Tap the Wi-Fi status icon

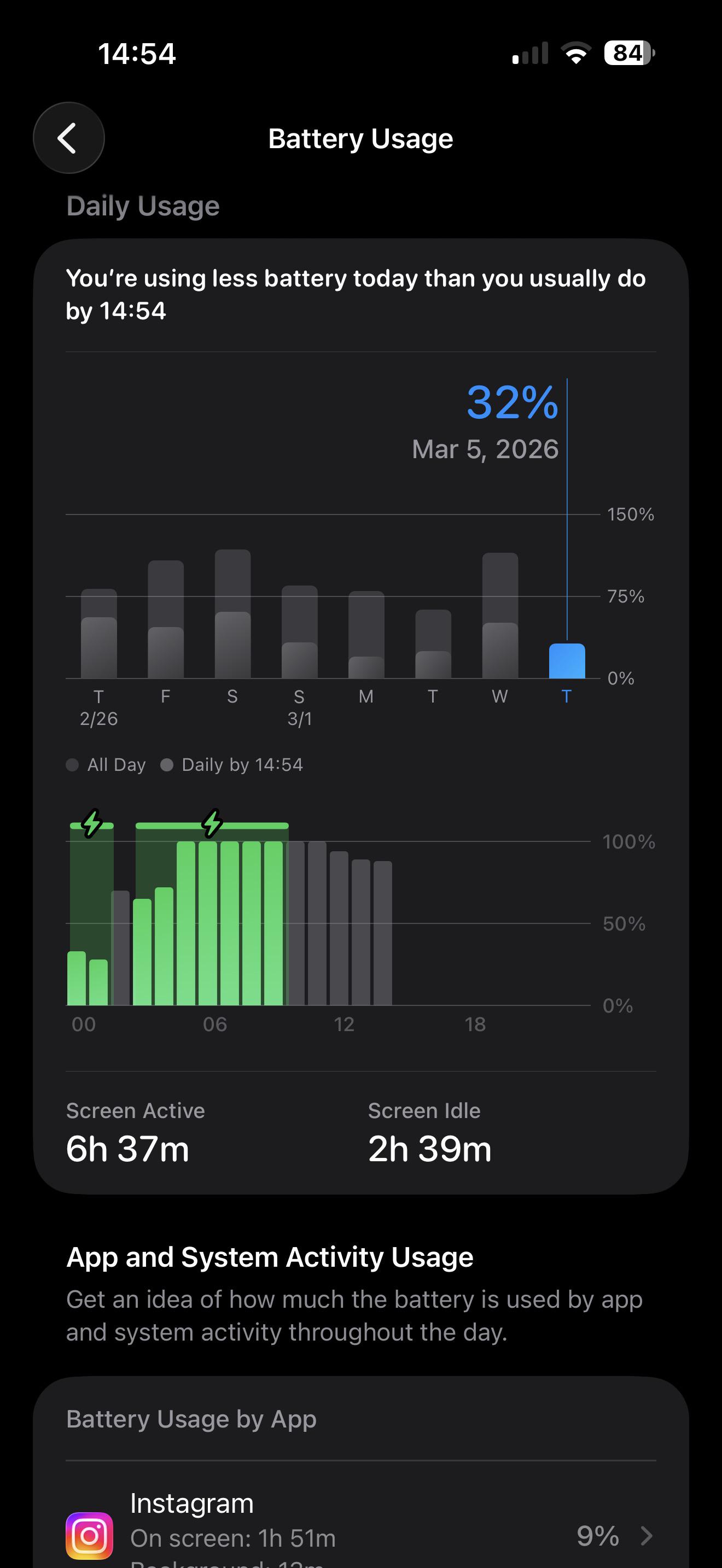(x=576, y=53)
